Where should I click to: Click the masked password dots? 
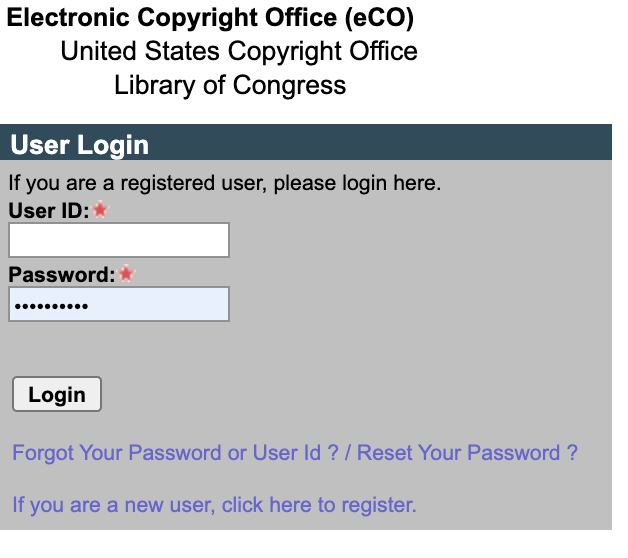[x=51, y=305]
